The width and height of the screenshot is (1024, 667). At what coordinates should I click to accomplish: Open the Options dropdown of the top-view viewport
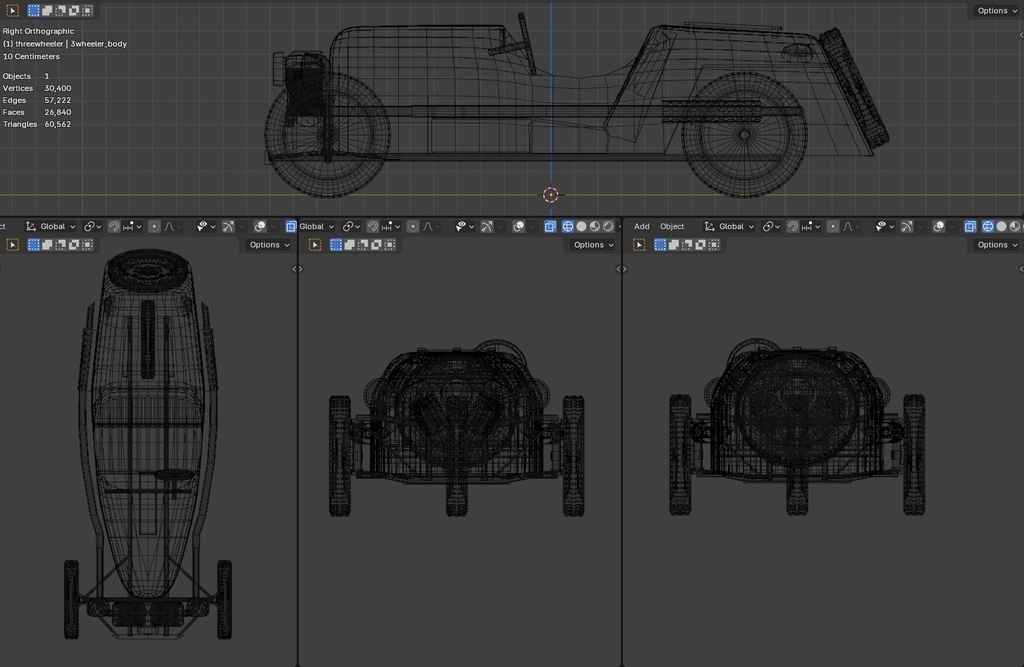pyautogui.click(x=269, y=244)
